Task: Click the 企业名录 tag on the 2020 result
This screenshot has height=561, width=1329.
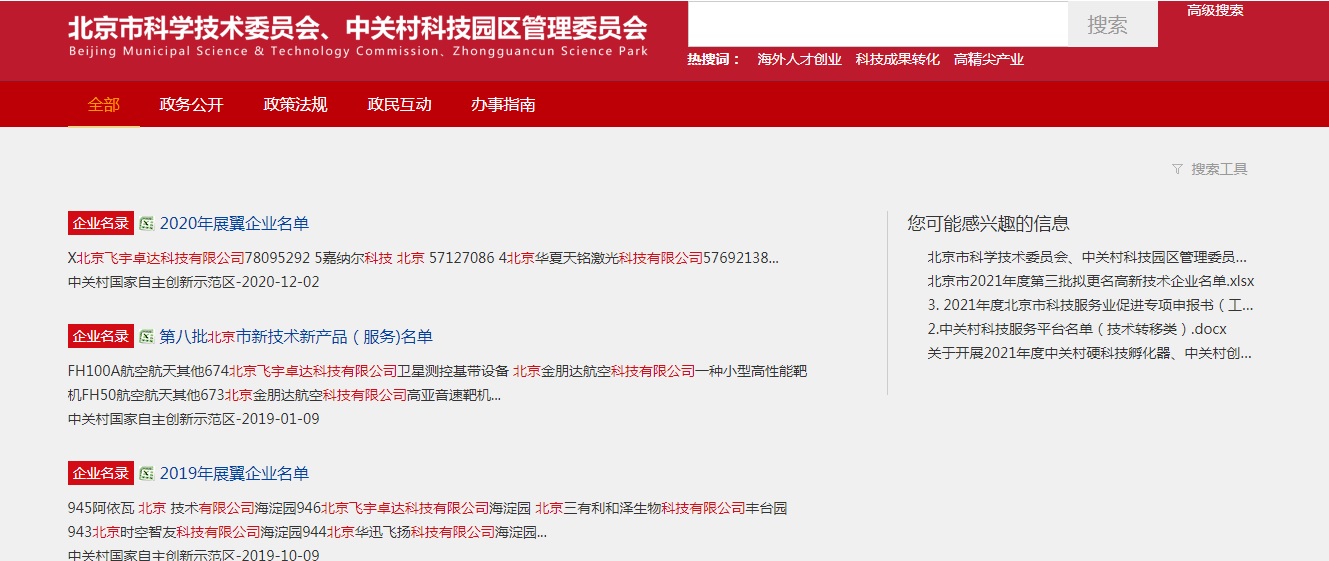Action: click(101, 223)
